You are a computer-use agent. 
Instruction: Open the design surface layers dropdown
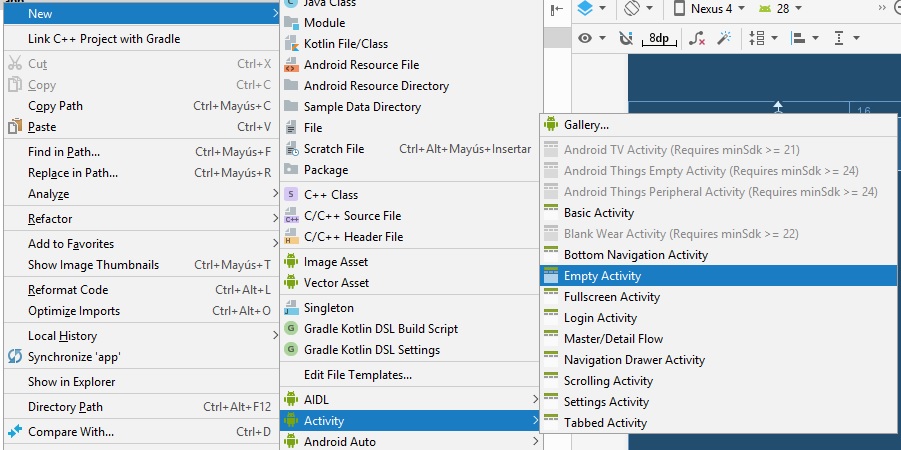click(x=592, y=9)
